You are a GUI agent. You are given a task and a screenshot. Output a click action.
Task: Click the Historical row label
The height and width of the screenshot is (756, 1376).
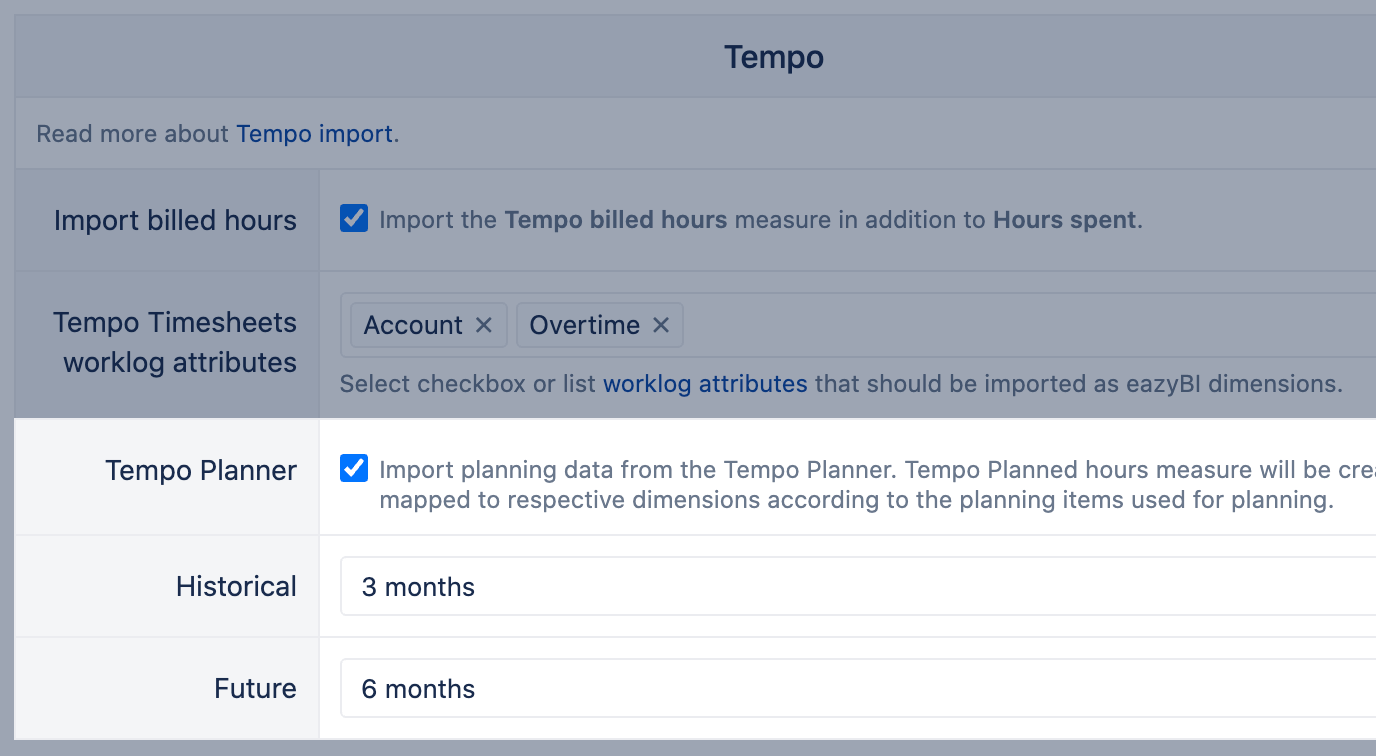click(x=236, y=586)
